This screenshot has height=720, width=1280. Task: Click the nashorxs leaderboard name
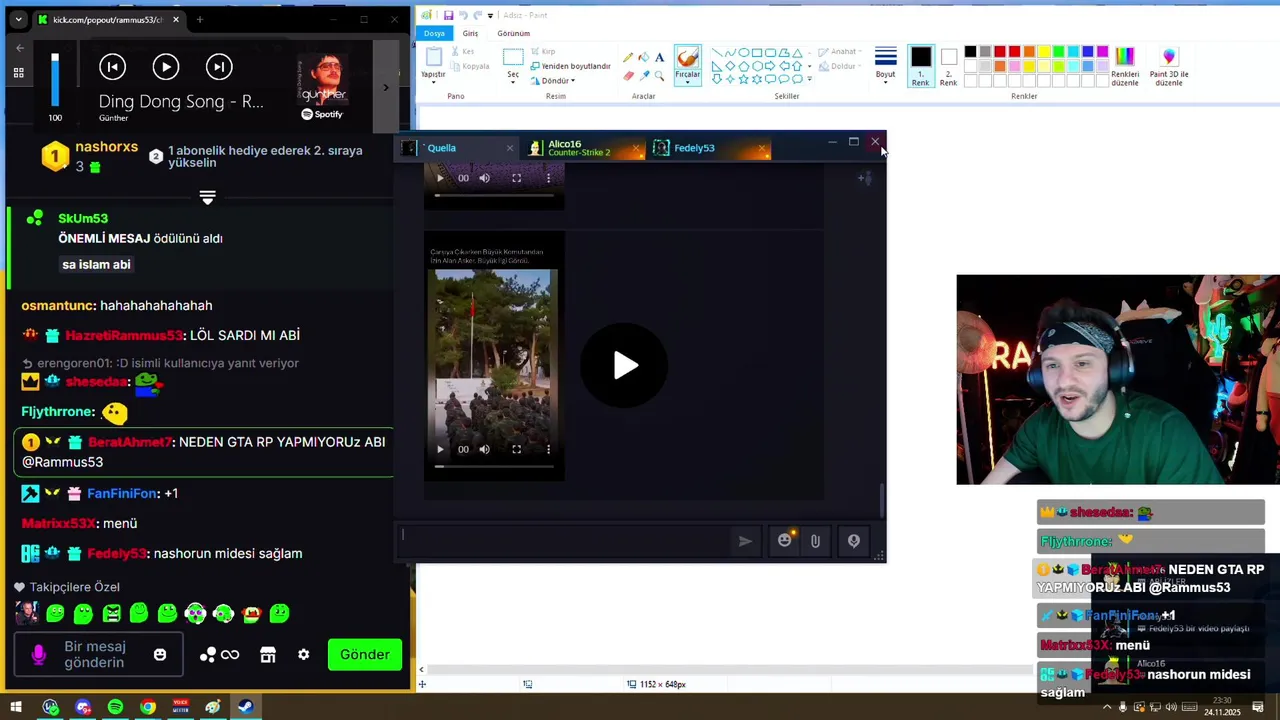coord(107,147)
